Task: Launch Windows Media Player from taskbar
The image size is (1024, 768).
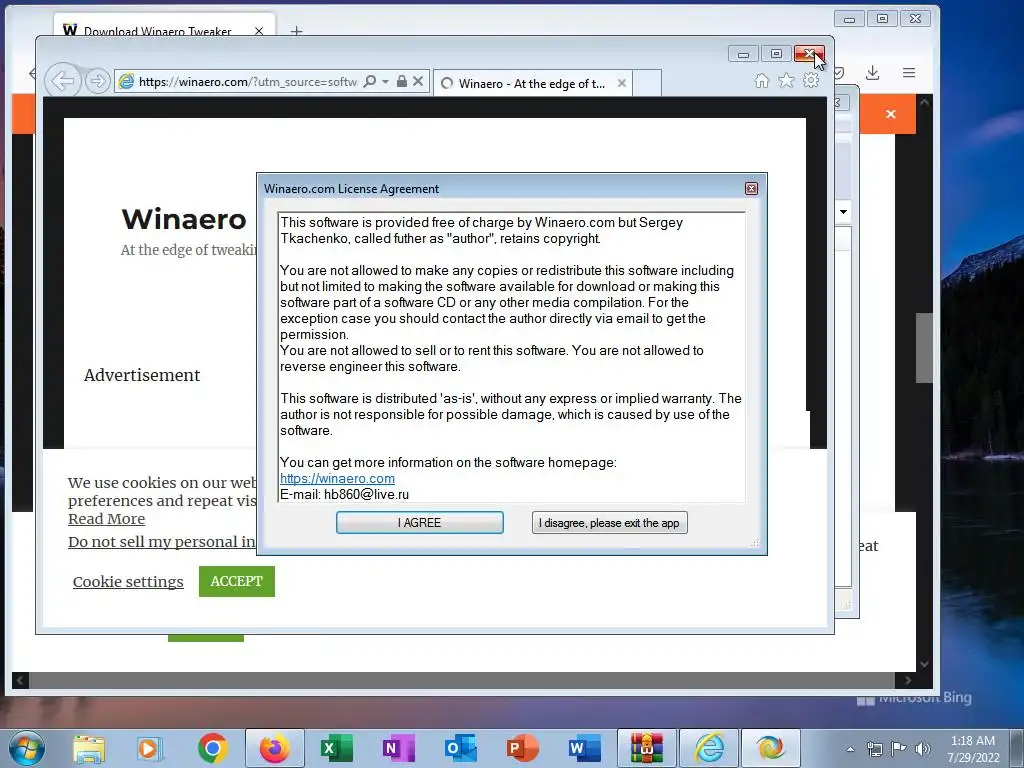Action: 149,748
